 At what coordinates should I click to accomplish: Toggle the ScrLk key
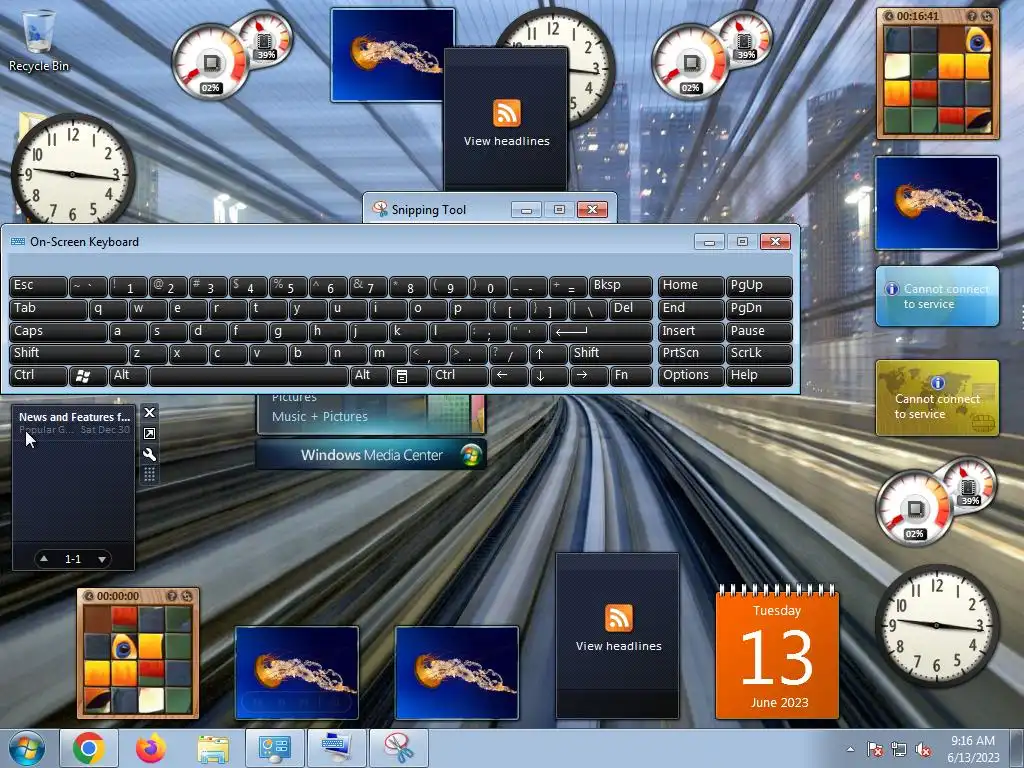(x=759, y=353)
